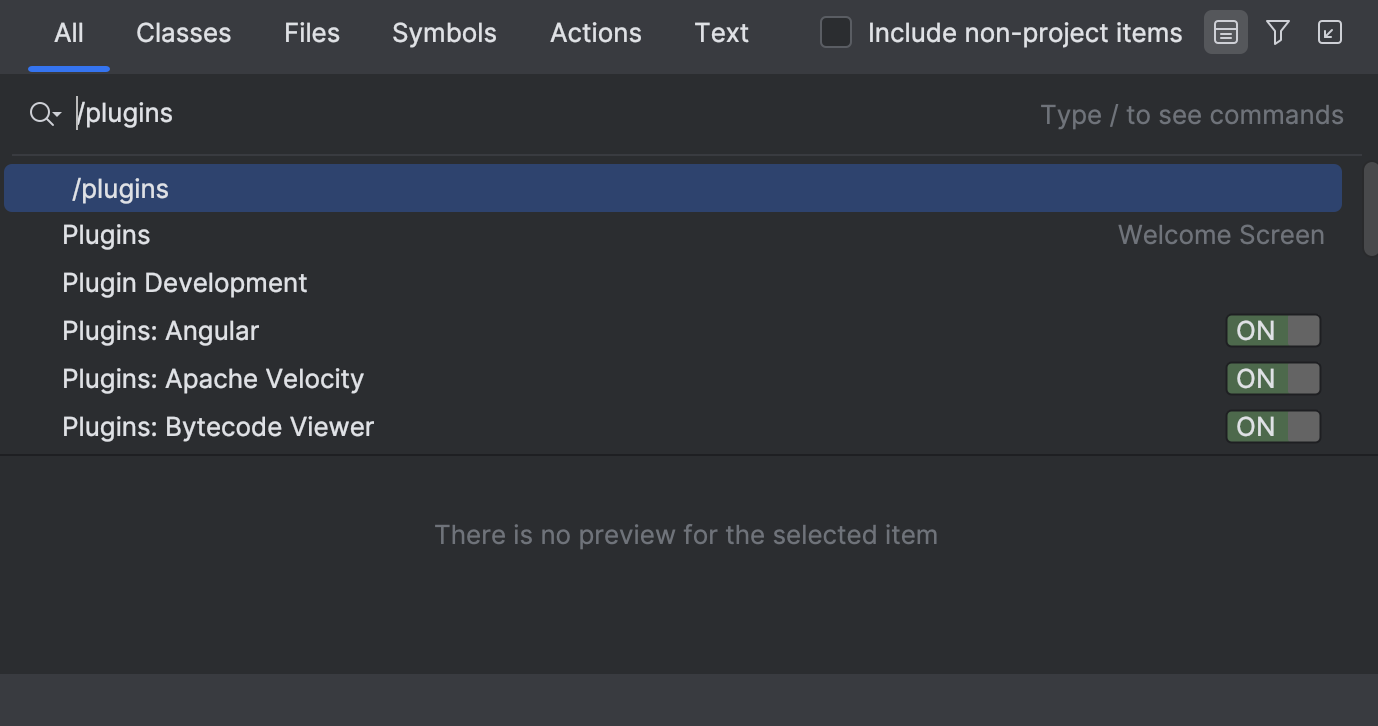Open Plugins from the Welcome Screen result
Screen dimensions: 1378x726
pyautogui.click(x=106, y=234)
